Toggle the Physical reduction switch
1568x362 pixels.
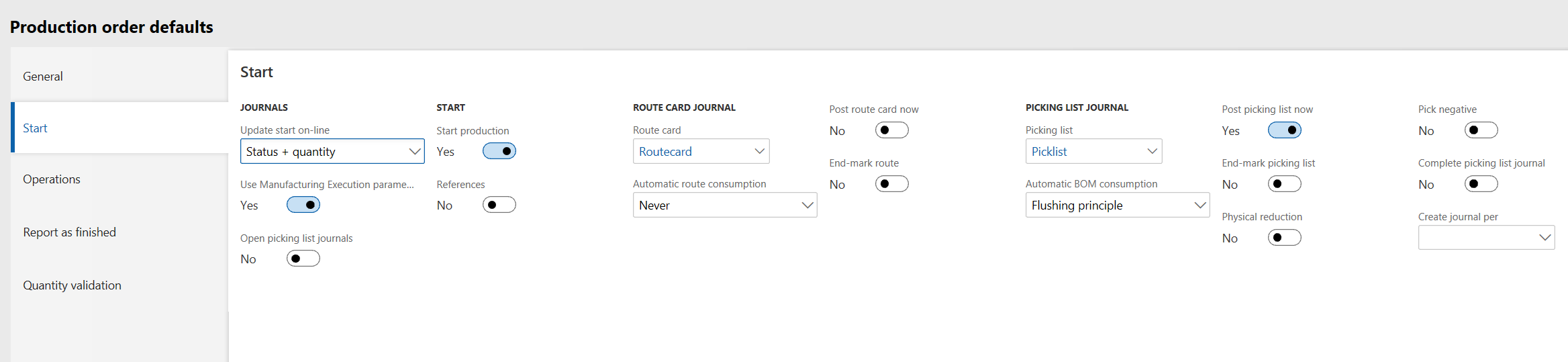pos(1284,238)
